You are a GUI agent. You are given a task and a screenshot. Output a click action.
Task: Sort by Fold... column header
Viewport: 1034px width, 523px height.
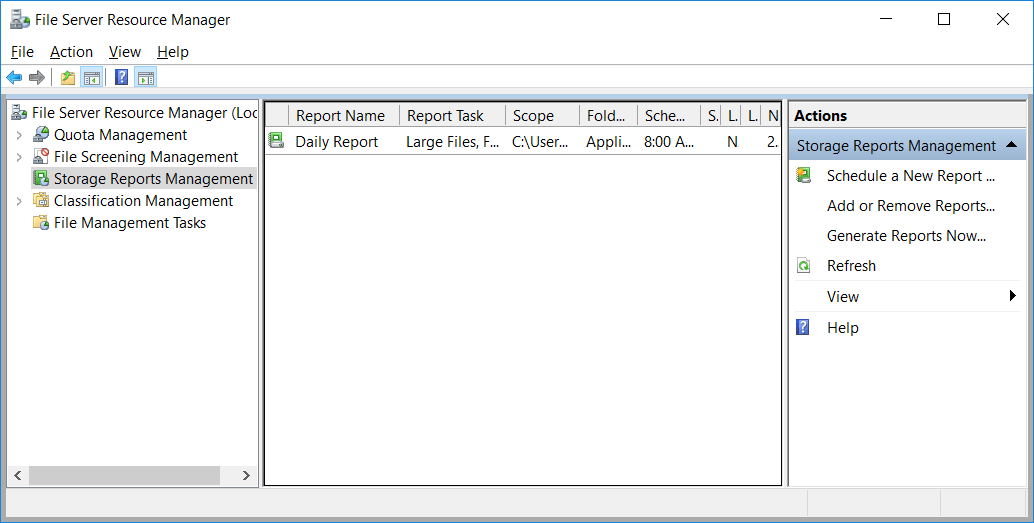(609, 115)
